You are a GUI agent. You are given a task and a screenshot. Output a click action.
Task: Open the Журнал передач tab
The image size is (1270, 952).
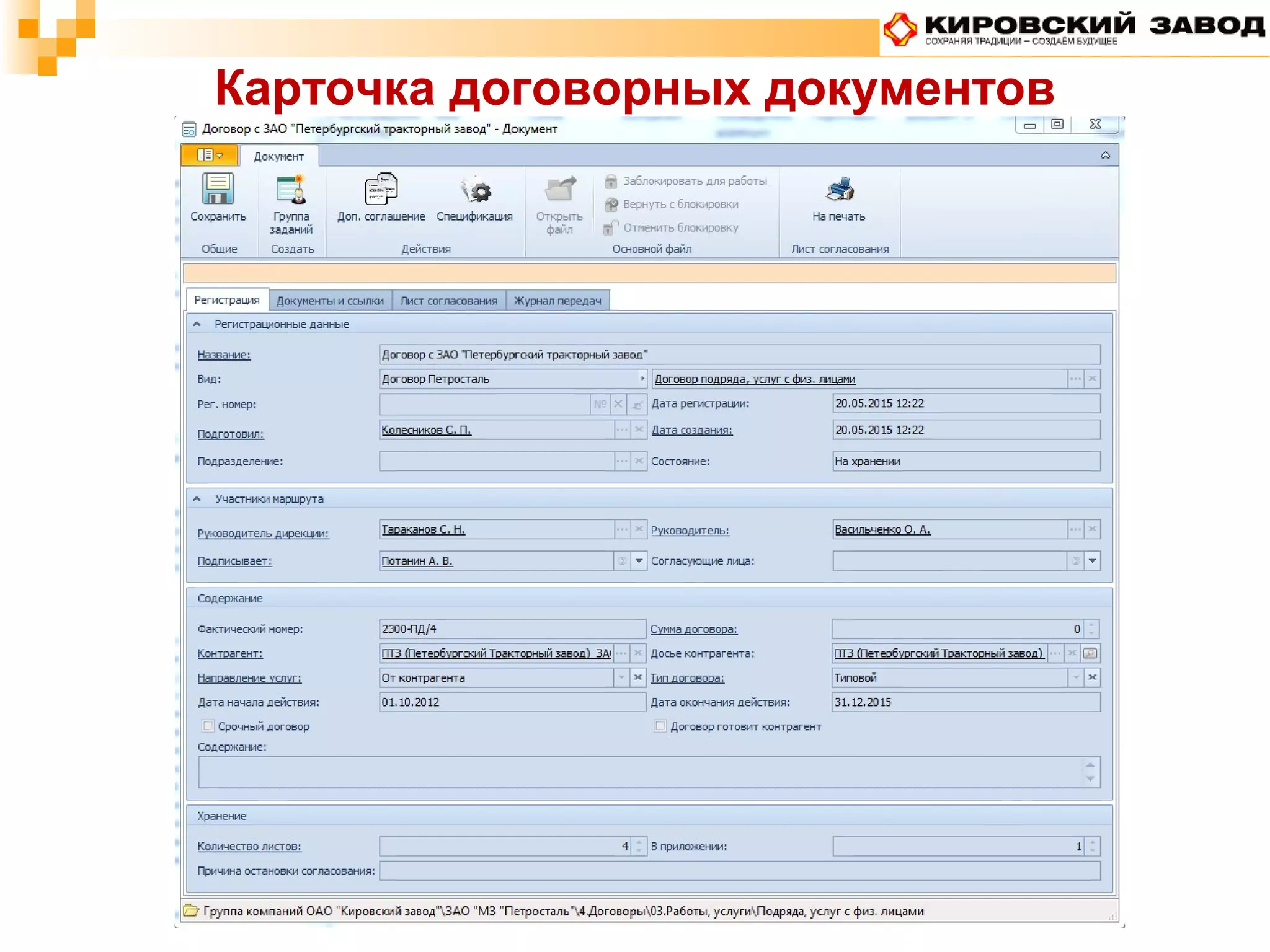point(557,301)
